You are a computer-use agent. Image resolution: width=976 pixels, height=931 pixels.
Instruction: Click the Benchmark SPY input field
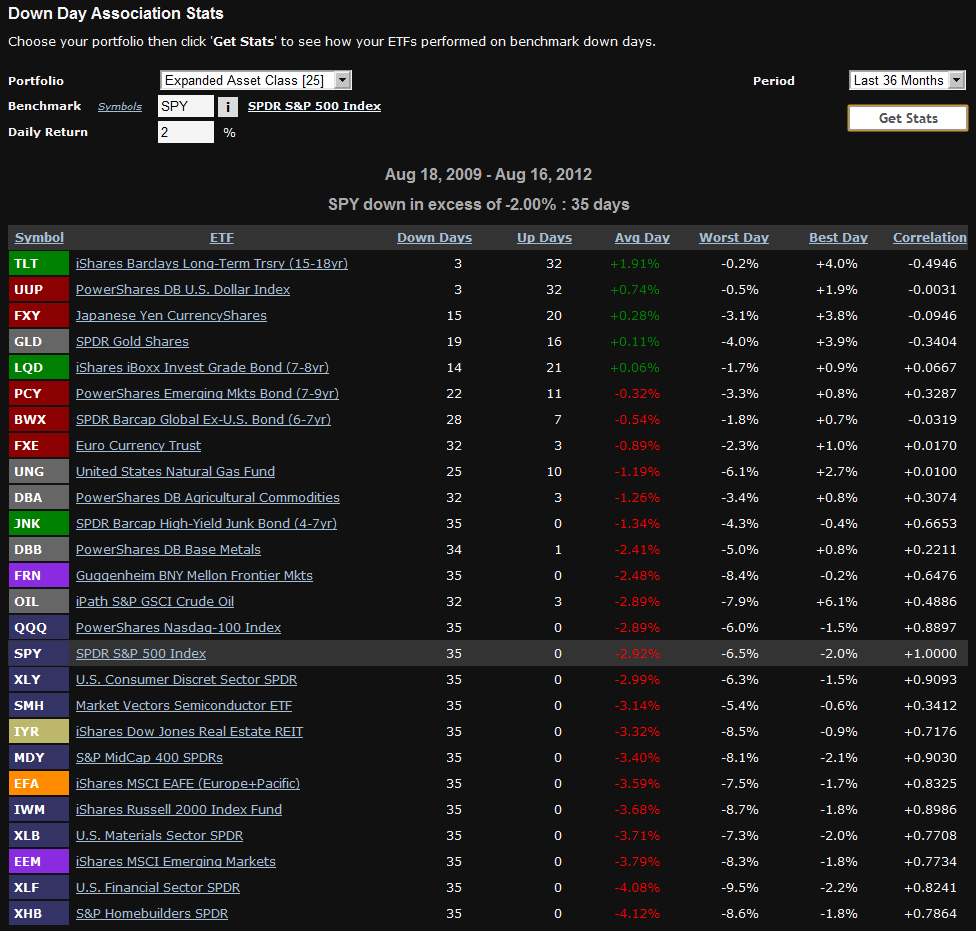(x=185, y=106)
